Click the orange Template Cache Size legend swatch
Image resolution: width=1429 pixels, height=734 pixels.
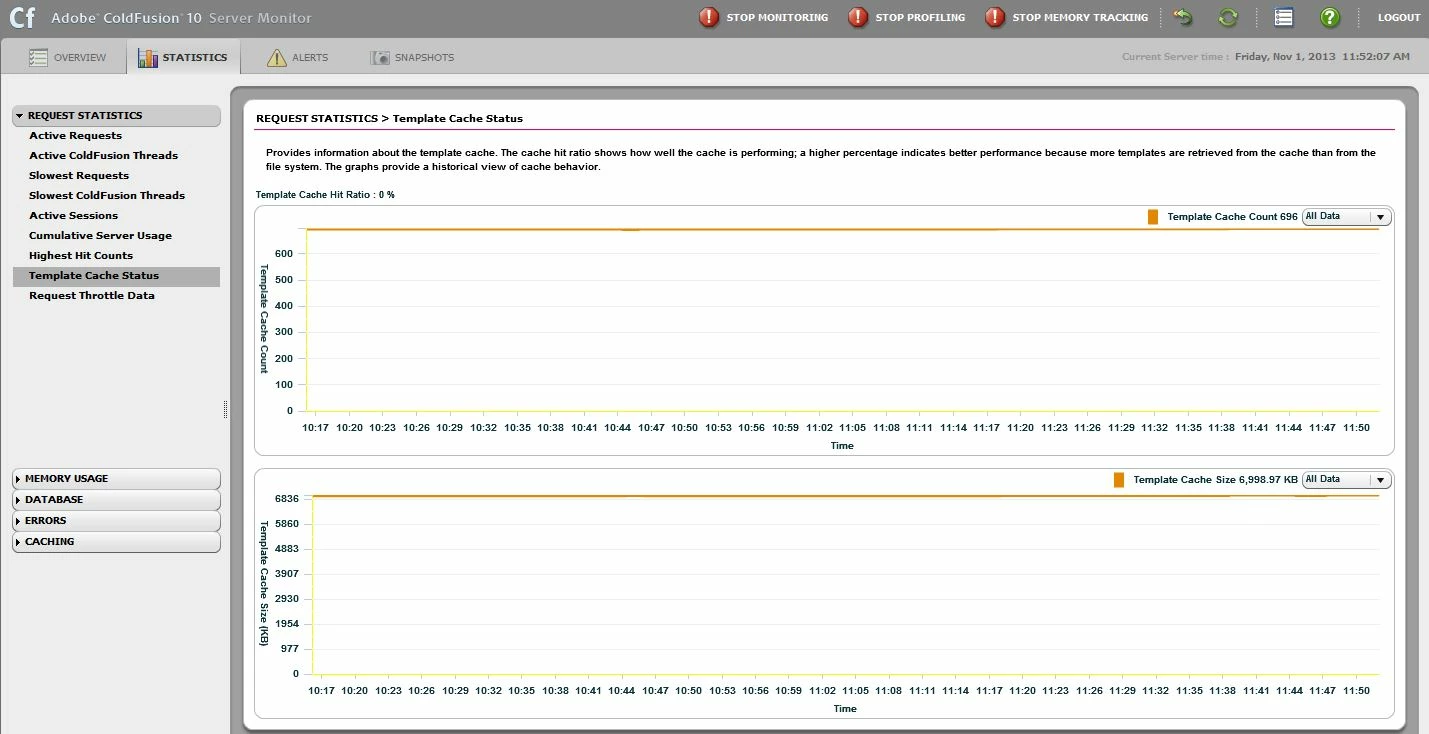click(x=1119, y=480)
